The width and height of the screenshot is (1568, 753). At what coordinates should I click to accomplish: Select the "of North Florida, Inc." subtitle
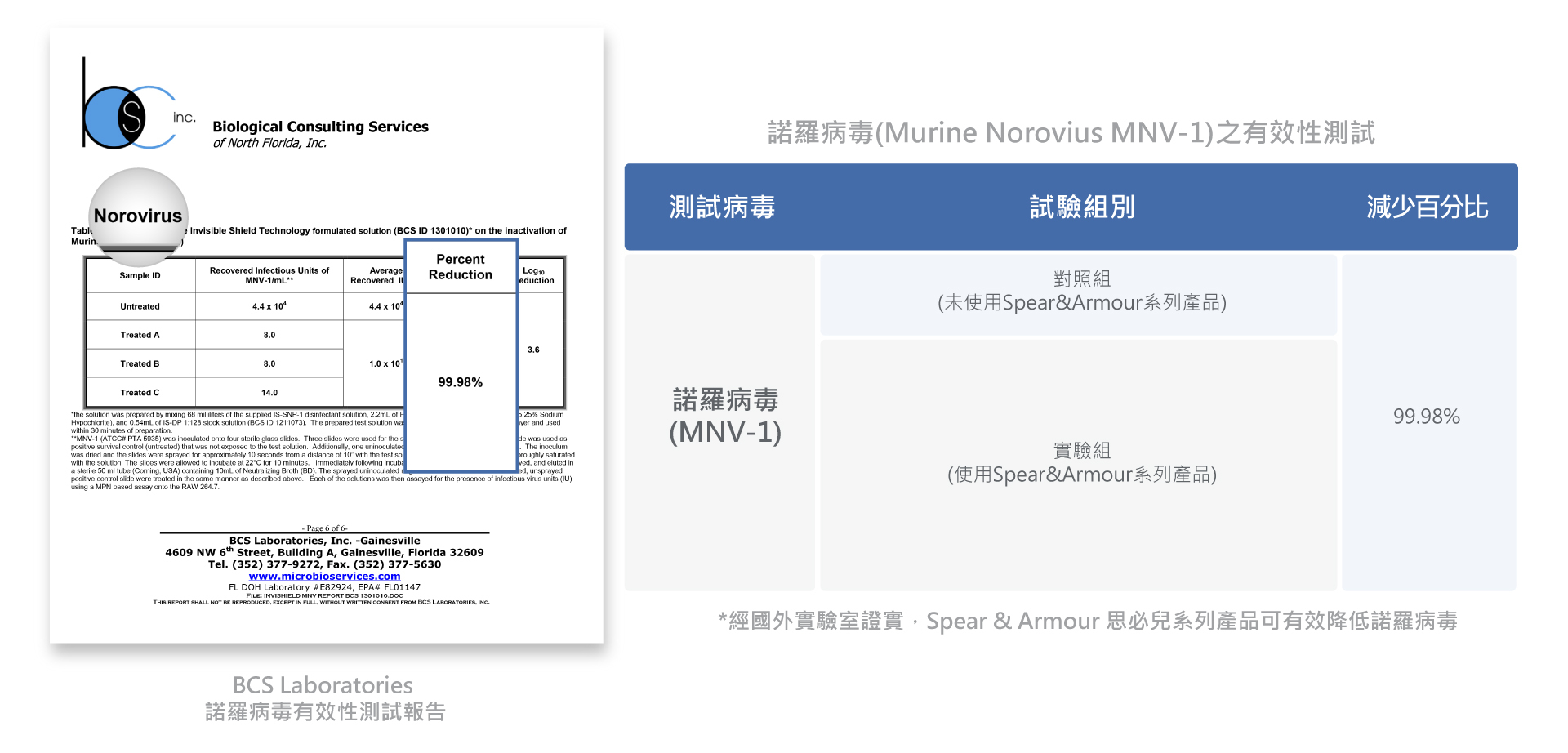[269, 143]
